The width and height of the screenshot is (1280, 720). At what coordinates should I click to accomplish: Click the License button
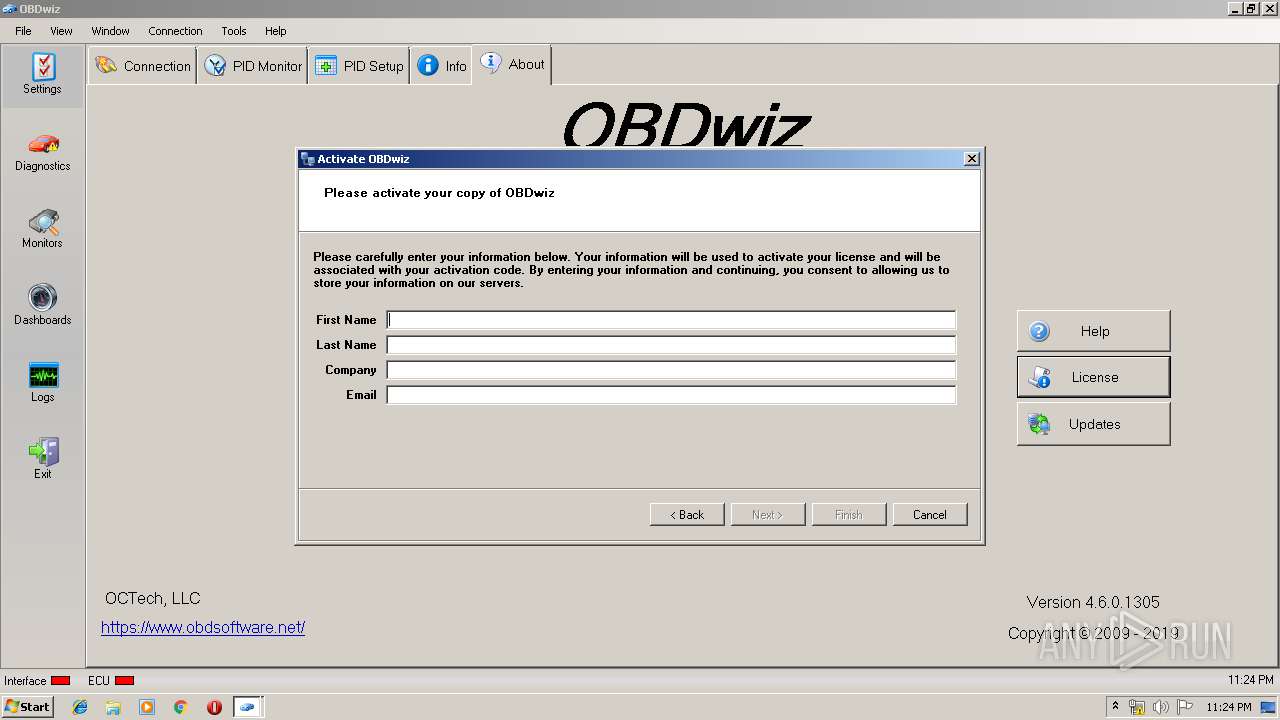pos(1093,377)
